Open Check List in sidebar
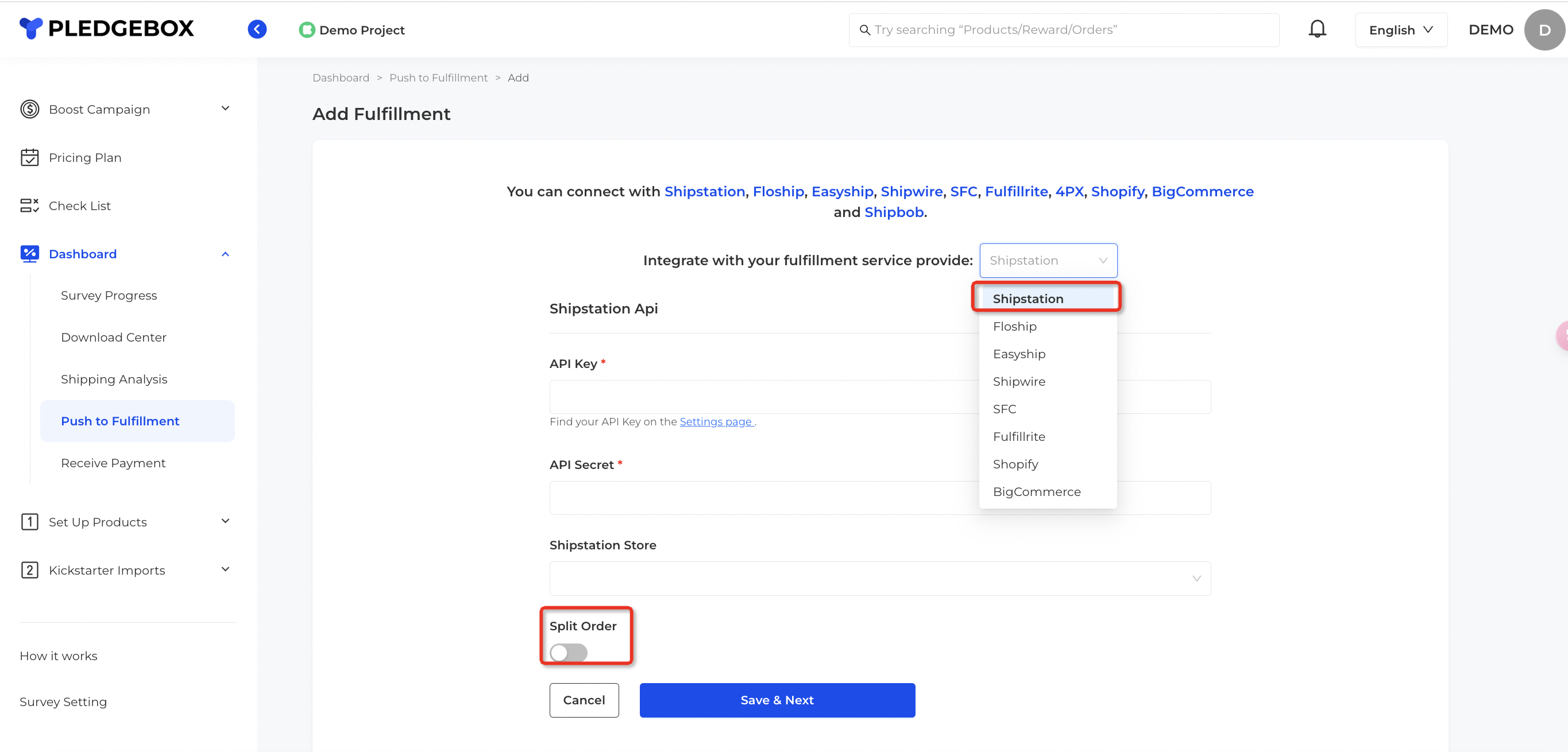1568x752 pixels. click(x=79, y=206)
